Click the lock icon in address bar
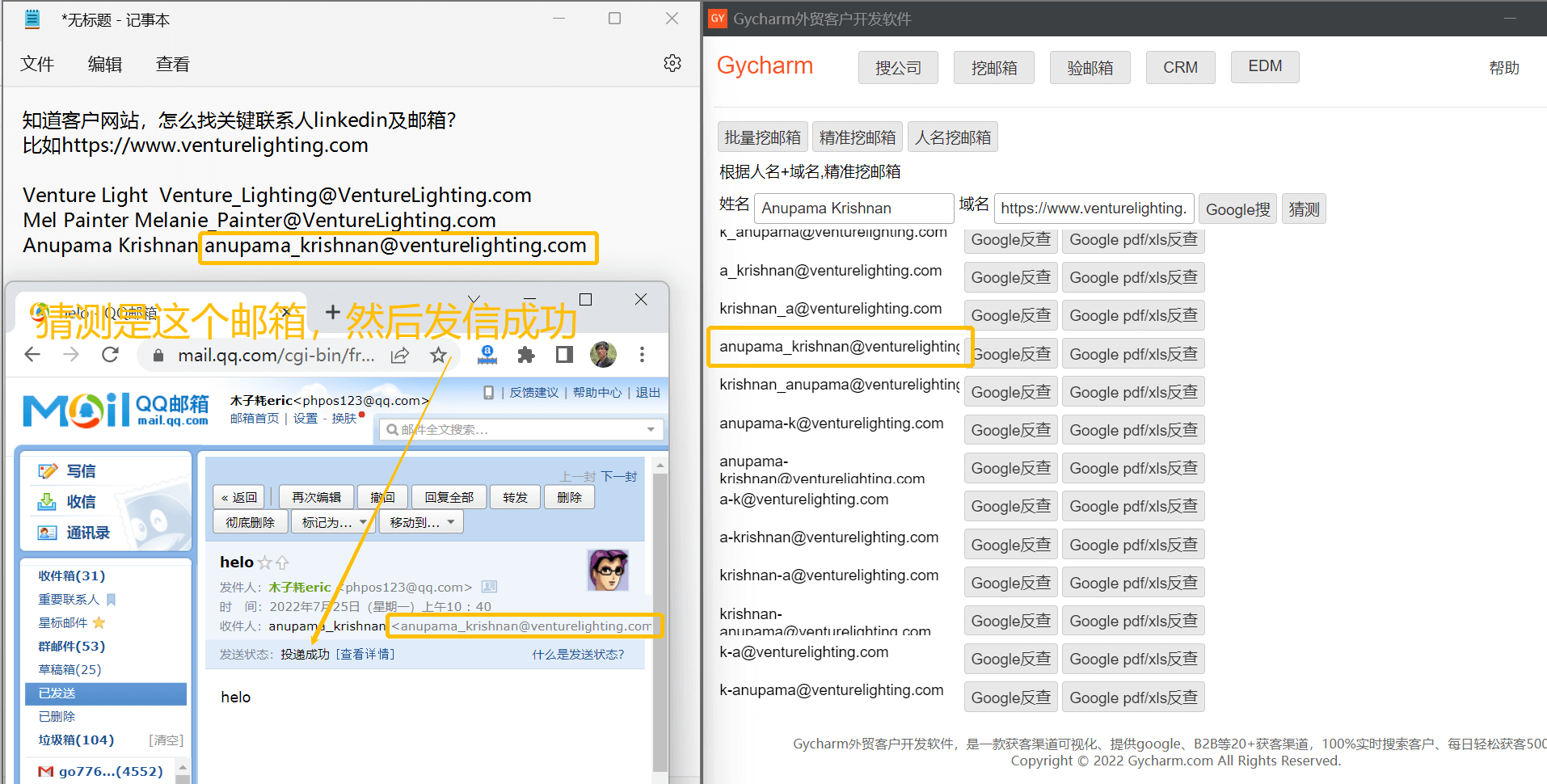 pos(158,355)
